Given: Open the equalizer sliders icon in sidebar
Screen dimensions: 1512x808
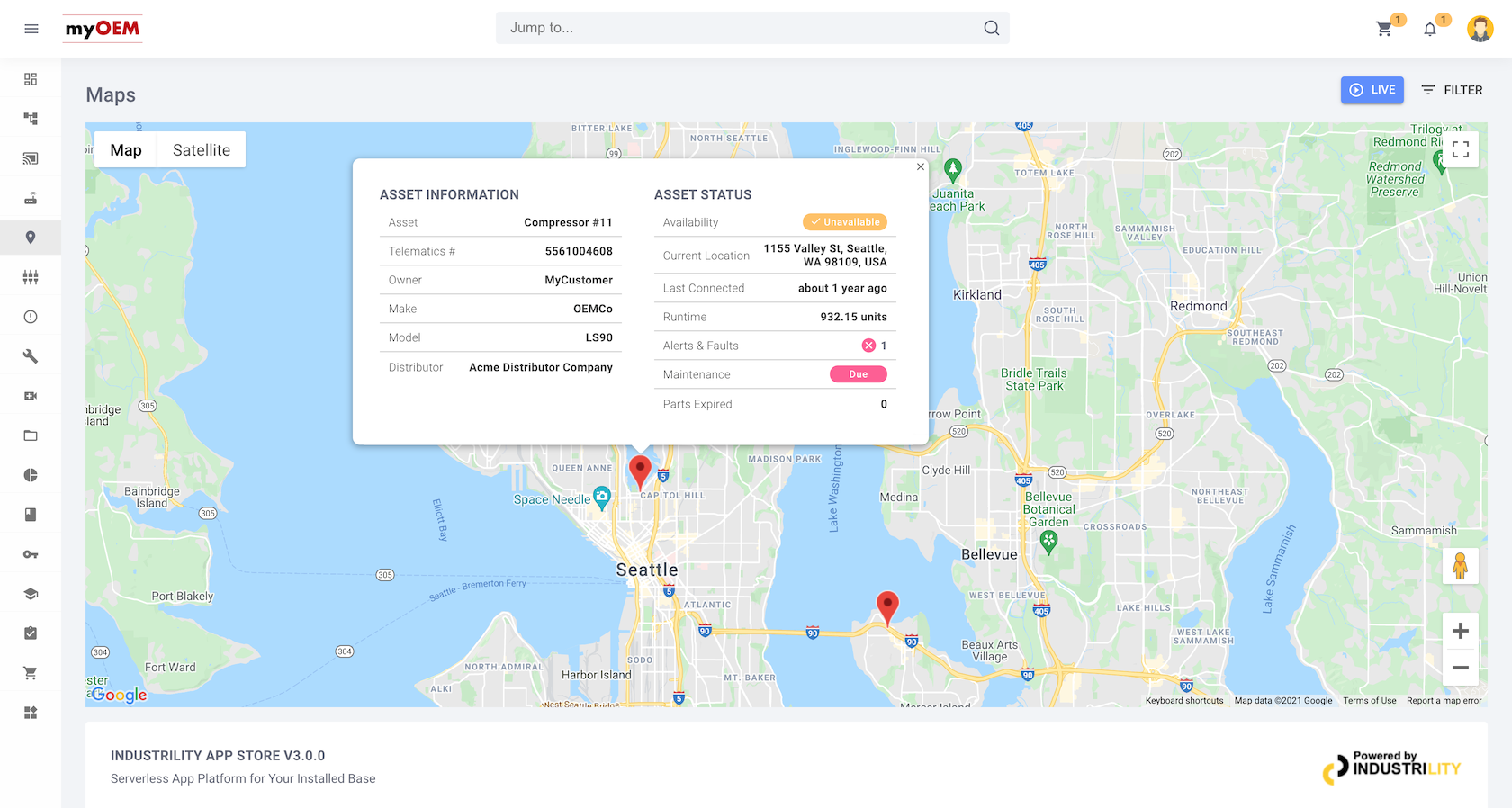Looking at the screenshot, I should (31, 277).
